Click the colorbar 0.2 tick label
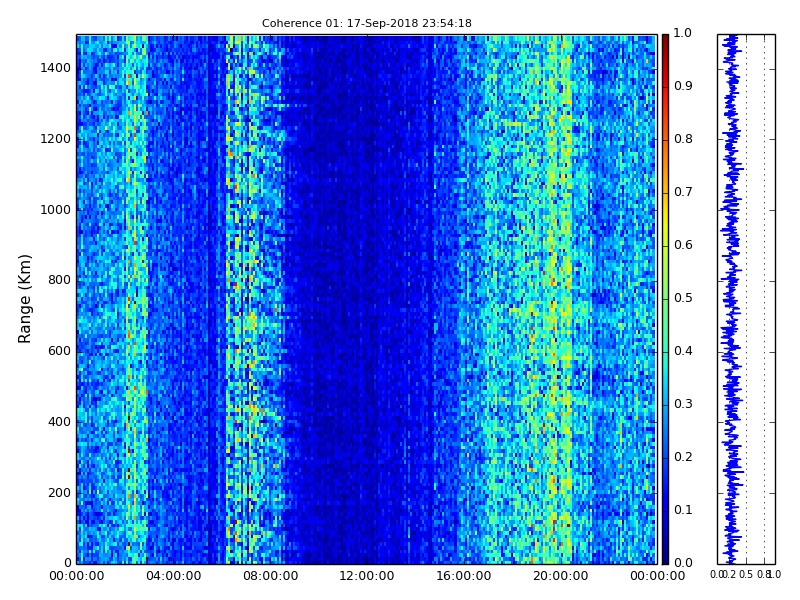The width and height of the screenshot is (800, 600). tap(683, 457)
